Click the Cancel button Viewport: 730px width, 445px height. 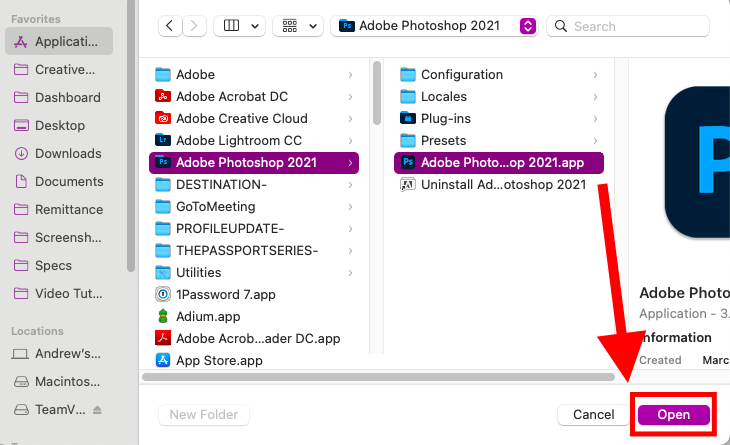click(x=594, y=414)
